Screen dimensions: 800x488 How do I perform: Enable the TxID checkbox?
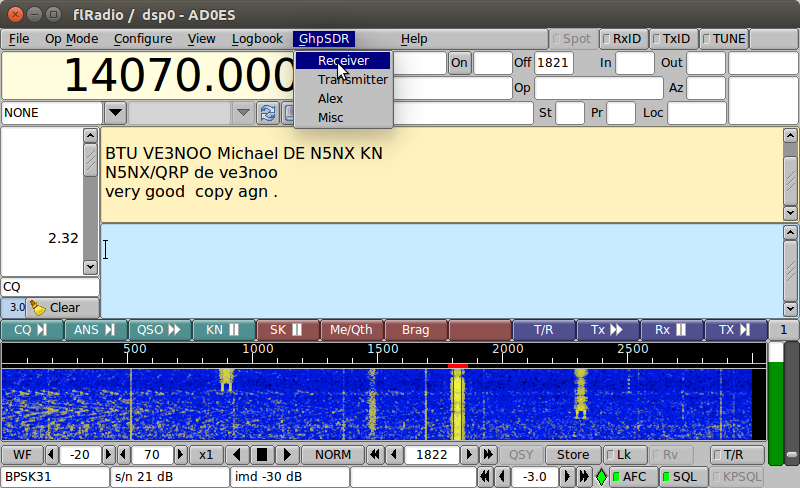[672, 39]
